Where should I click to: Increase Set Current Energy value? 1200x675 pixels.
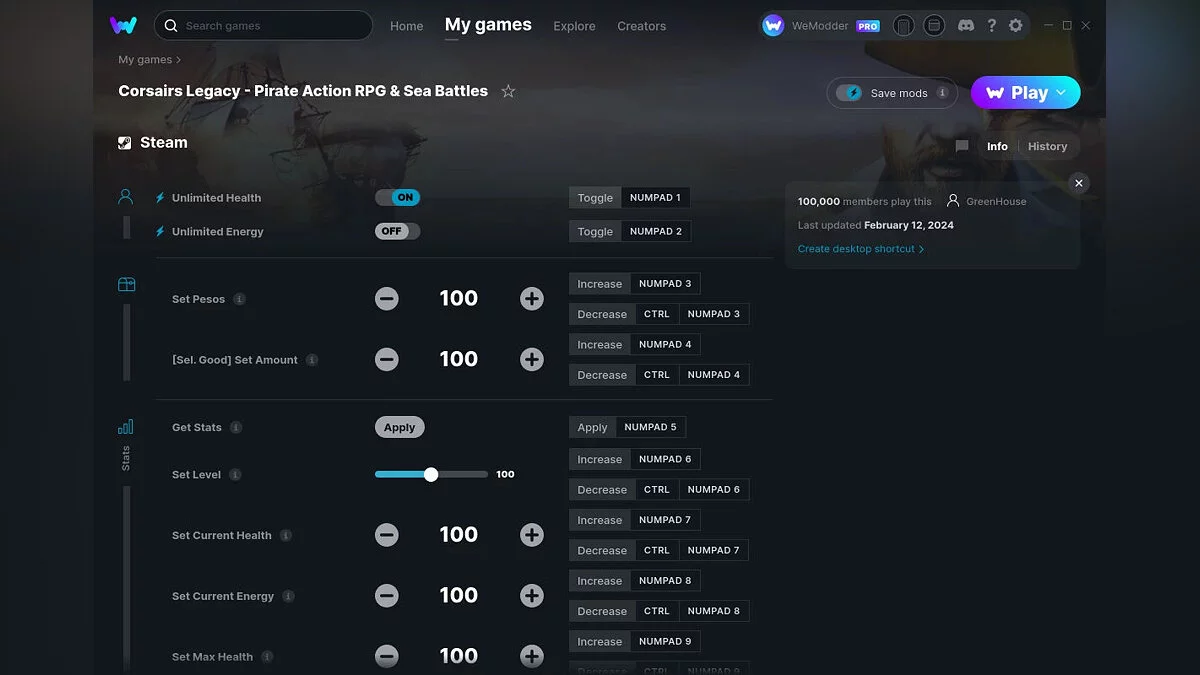point(532,596)
